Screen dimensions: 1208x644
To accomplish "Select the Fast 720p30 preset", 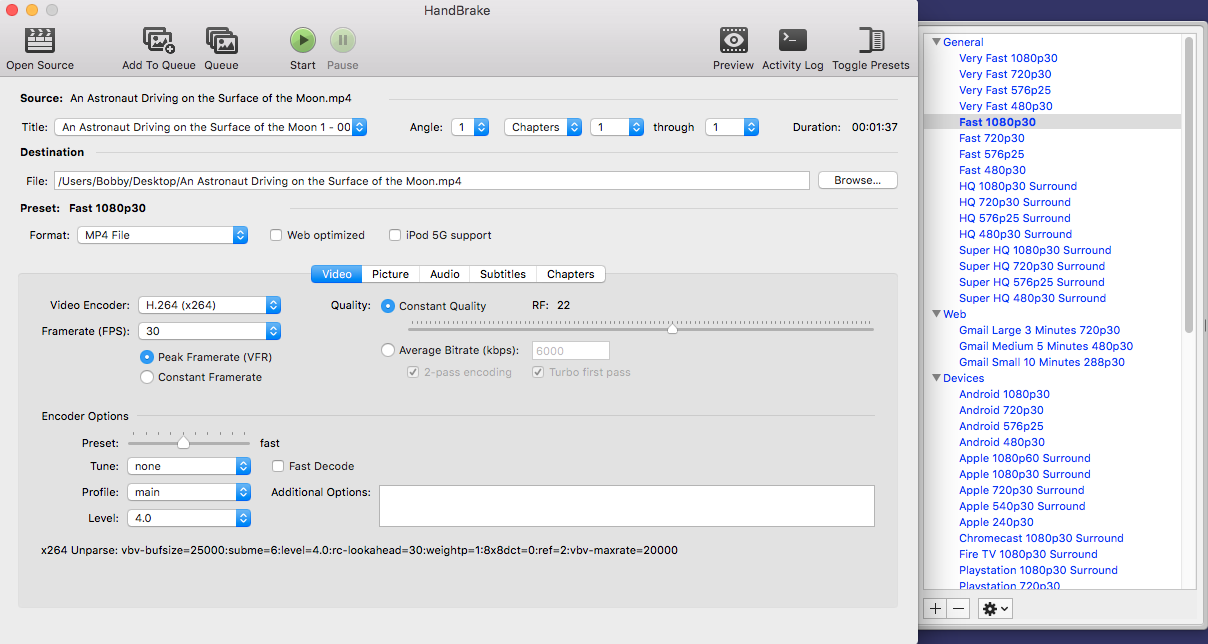I will [992, 138].
